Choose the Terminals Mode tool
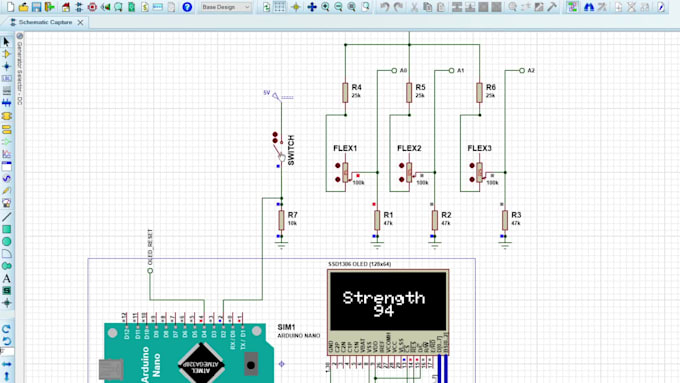Screen dimensions: 680x383 click(7, 129)
